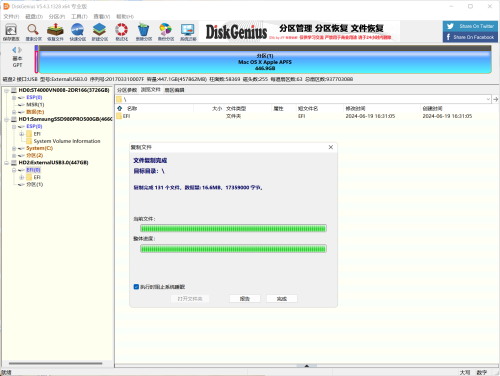Open the 查看(V) menu

102,16
